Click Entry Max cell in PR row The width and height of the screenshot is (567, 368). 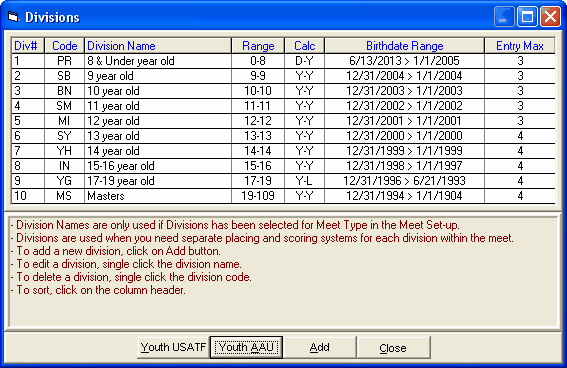click(x=520, y=61)
